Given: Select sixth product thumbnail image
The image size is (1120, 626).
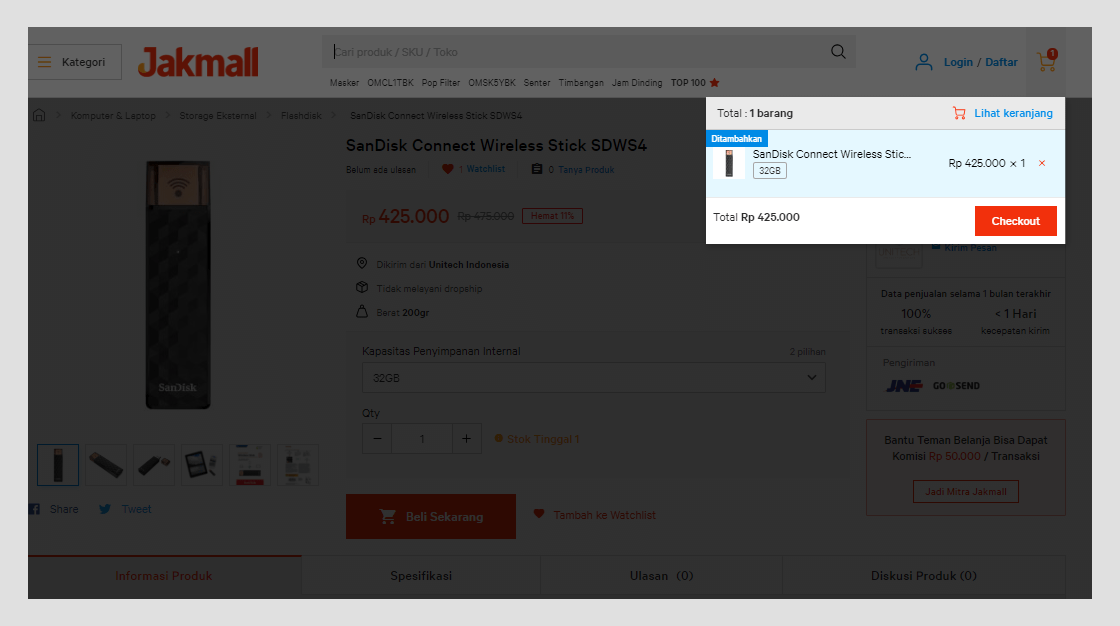Looking at the screenshot, I should (x=297, y=464).
